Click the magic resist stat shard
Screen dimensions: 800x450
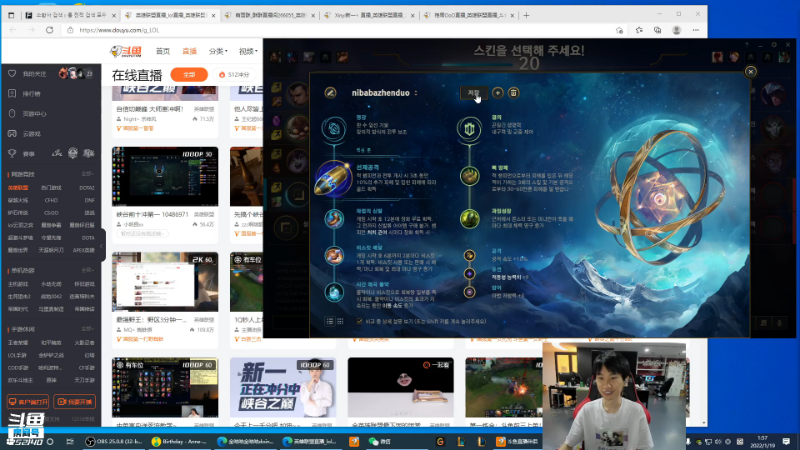click(x=469, y=292)
